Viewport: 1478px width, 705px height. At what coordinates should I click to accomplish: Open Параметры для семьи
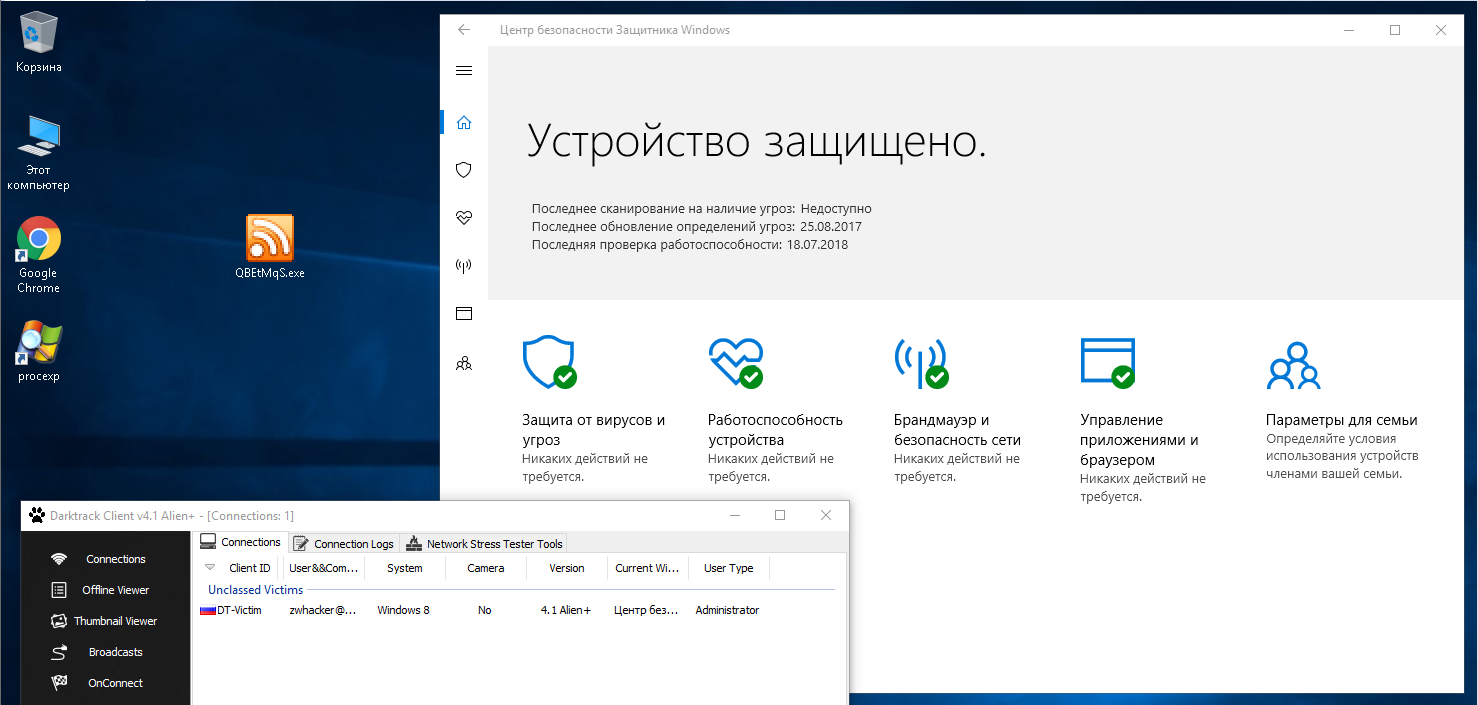coord(1341,420)
